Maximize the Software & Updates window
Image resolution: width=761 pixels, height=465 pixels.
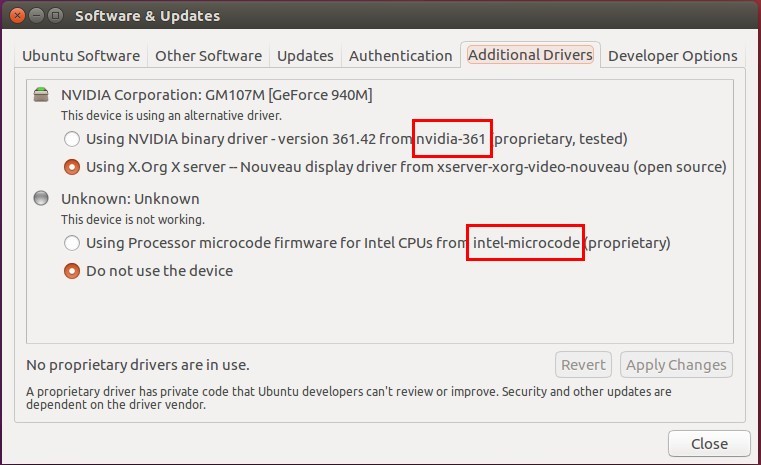pyautogui.click(x=56, y=16)
